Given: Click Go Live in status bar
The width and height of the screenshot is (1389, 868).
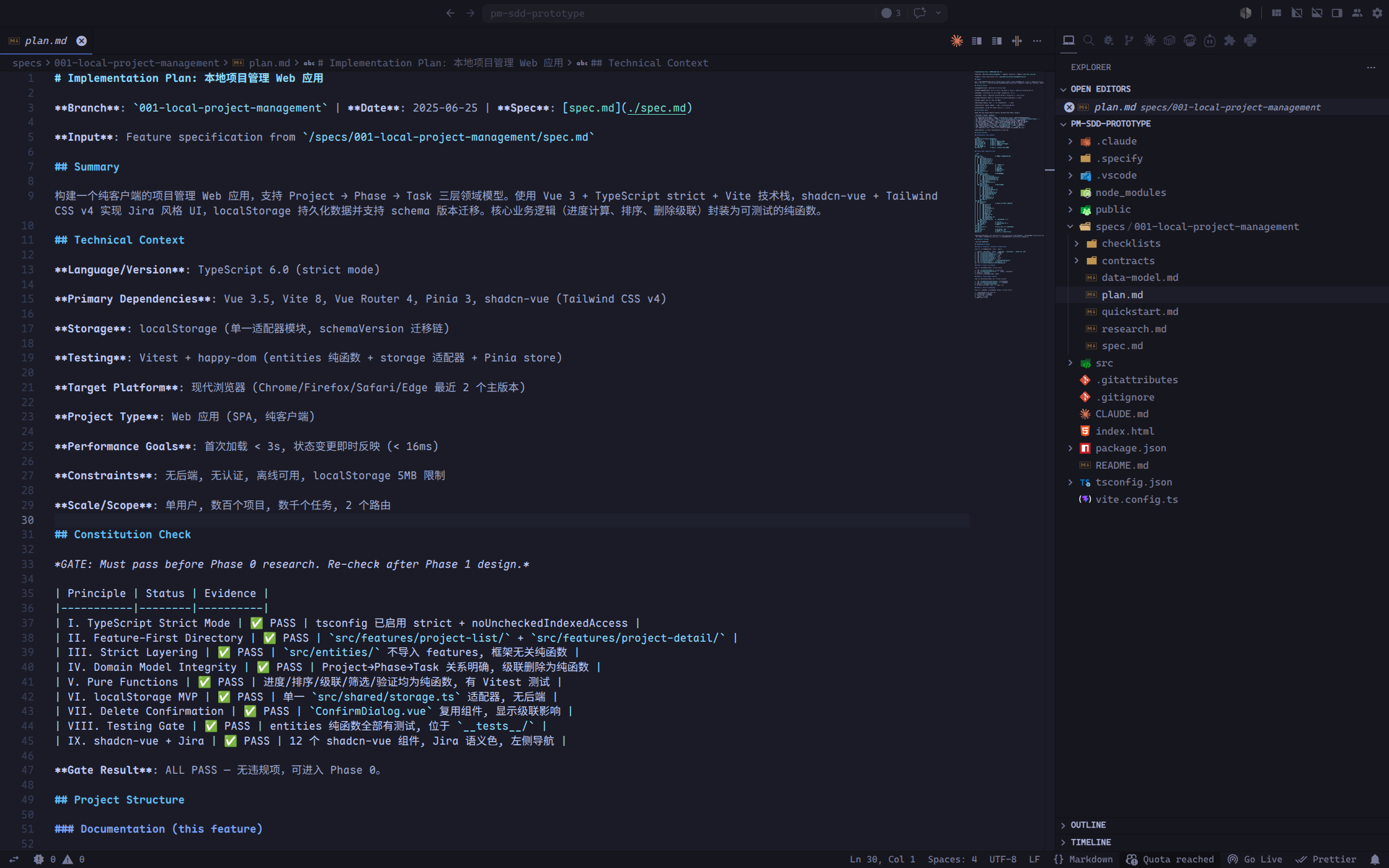Looking at the screenshot, I should [1255, 859].
